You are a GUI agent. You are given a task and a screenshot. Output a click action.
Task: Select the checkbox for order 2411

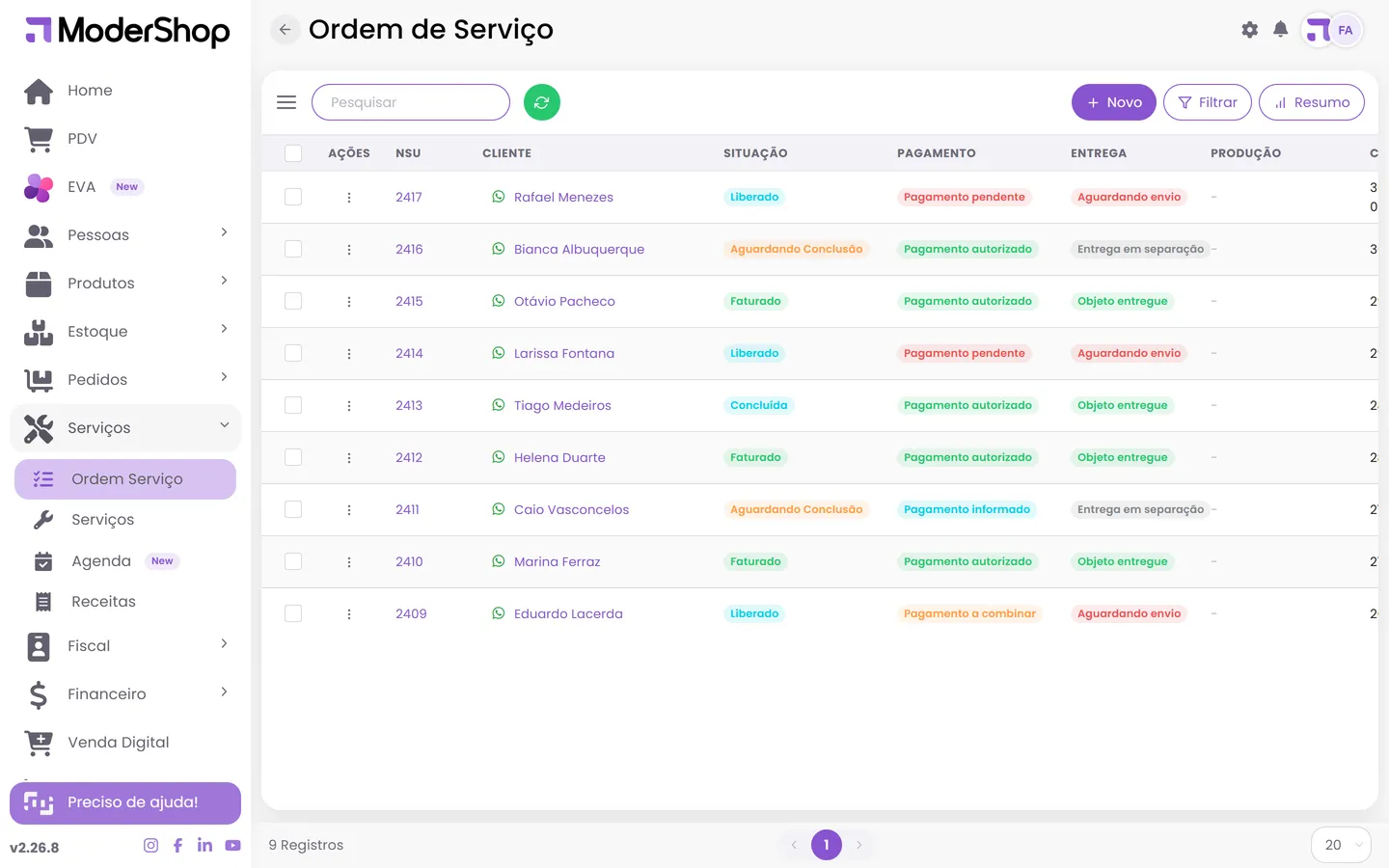[293, 509]
